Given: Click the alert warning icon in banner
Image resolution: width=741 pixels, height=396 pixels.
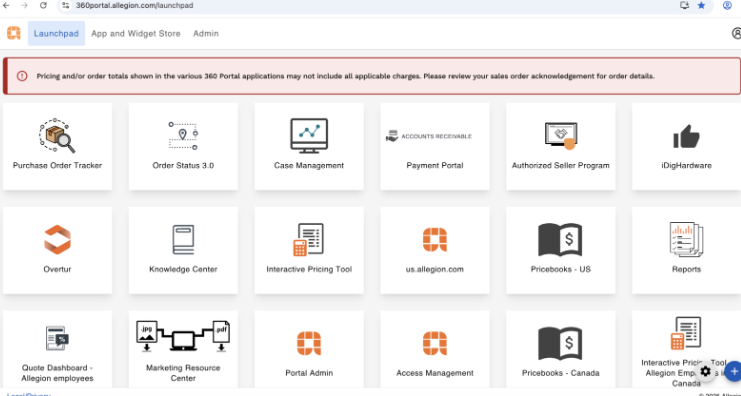Looking at the screenshot, I should (22, 76).
